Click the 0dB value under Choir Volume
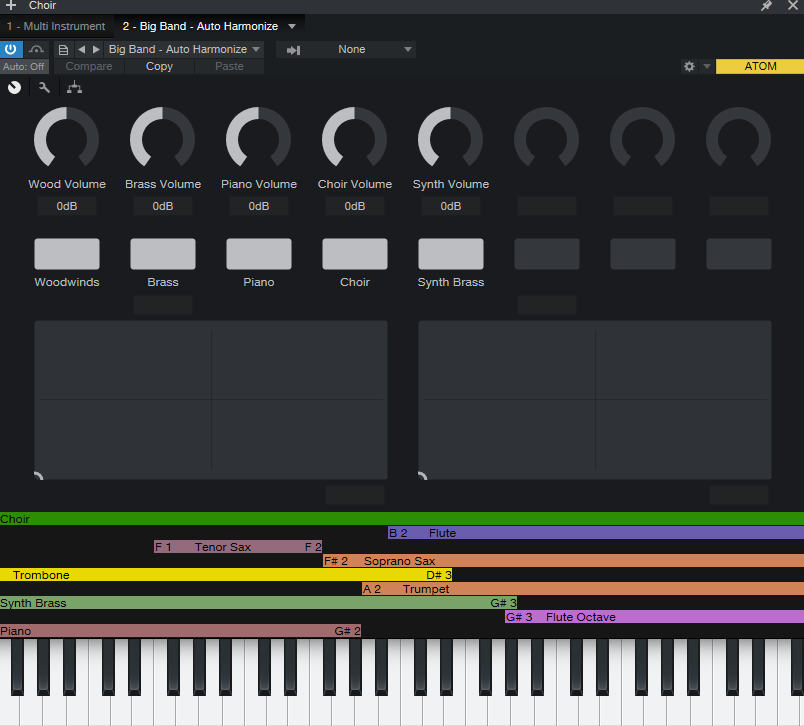Screen dimensions: 804x726 [x=354, y=206]
